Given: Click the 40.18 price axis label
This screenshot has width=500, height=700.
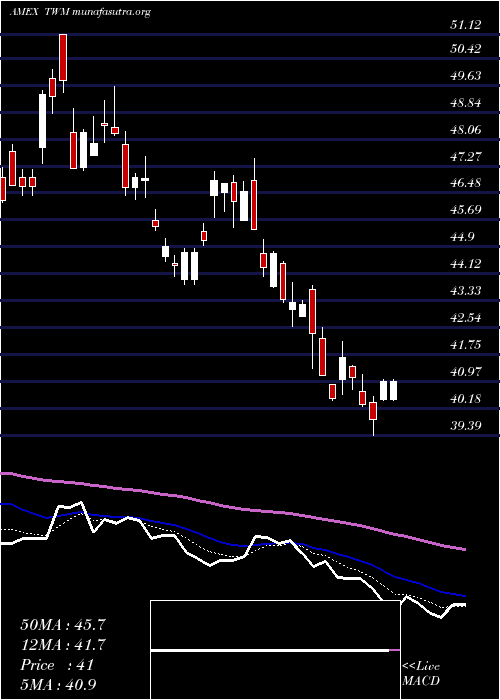Looking at the screenshot, I should pyautogui.click(x=466, y=399).
